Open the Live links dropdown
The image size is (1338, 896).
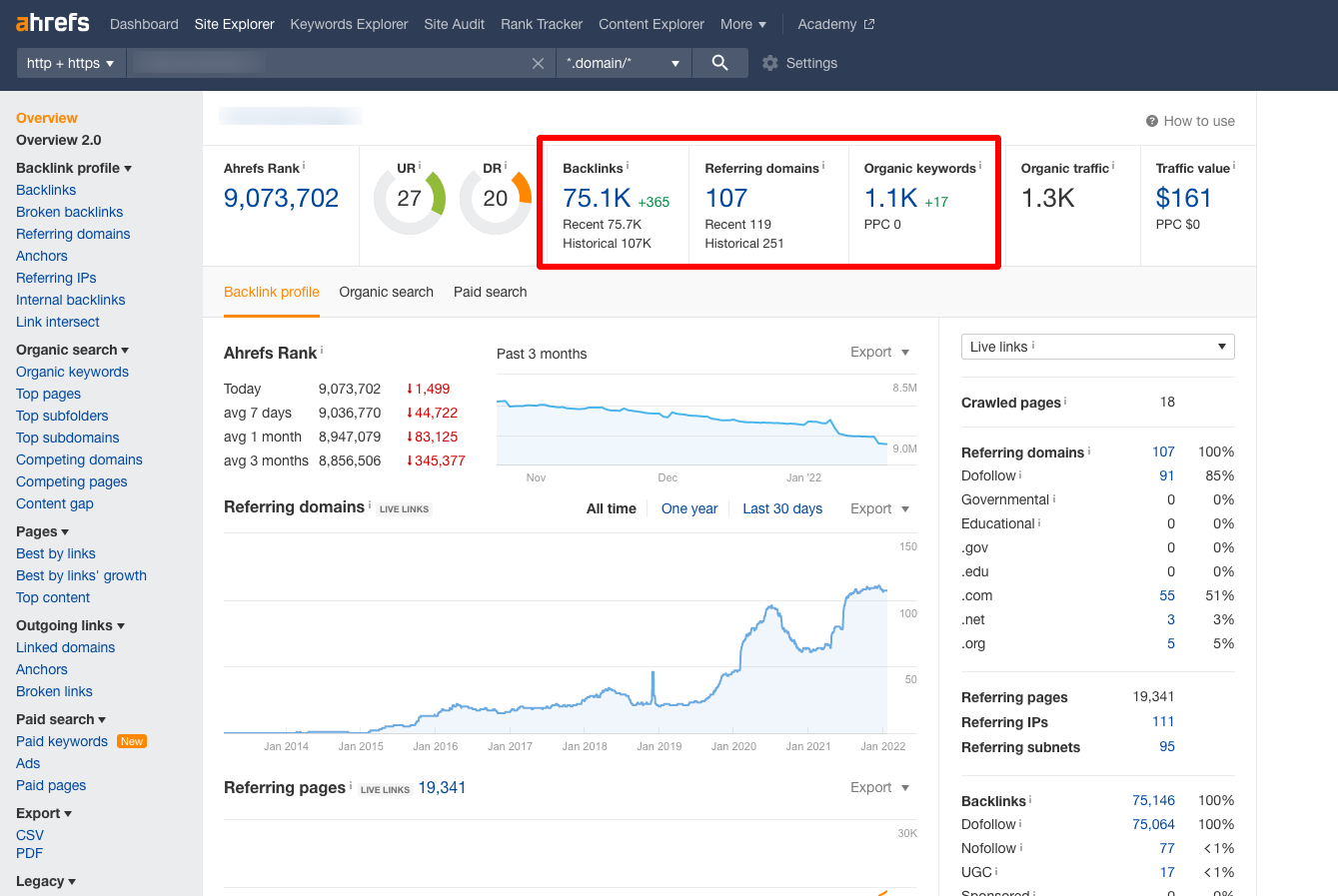1098,347
